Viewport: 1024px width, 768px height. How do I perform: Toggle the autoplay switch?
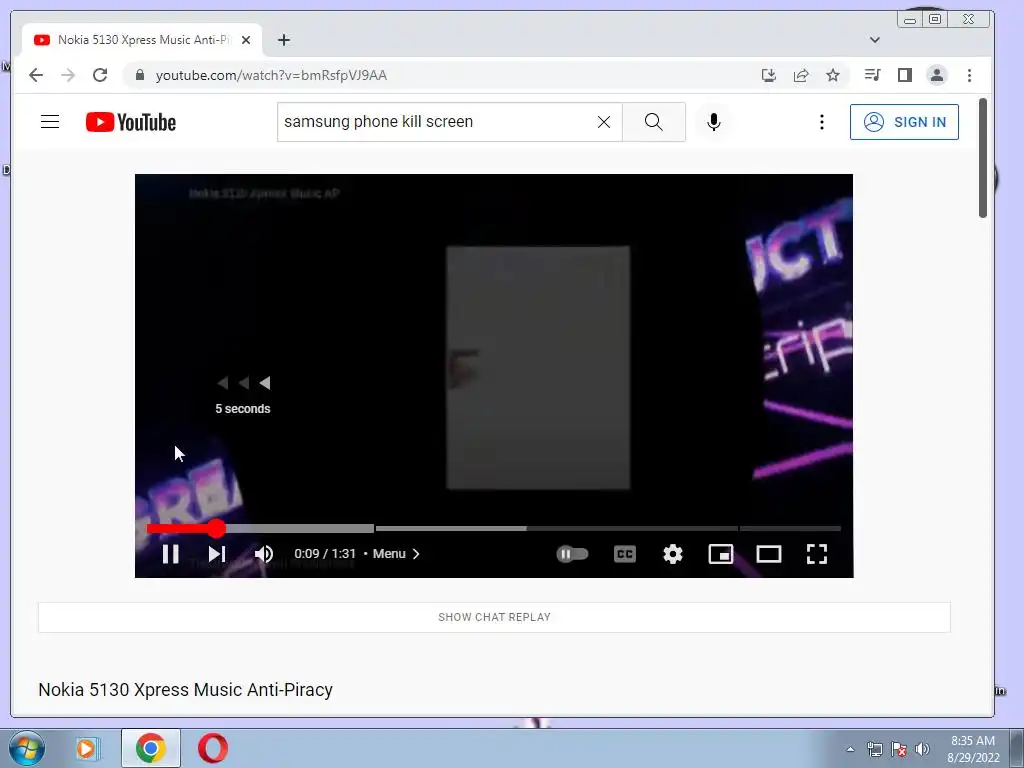pyautogui.click(x=573, y=554)
